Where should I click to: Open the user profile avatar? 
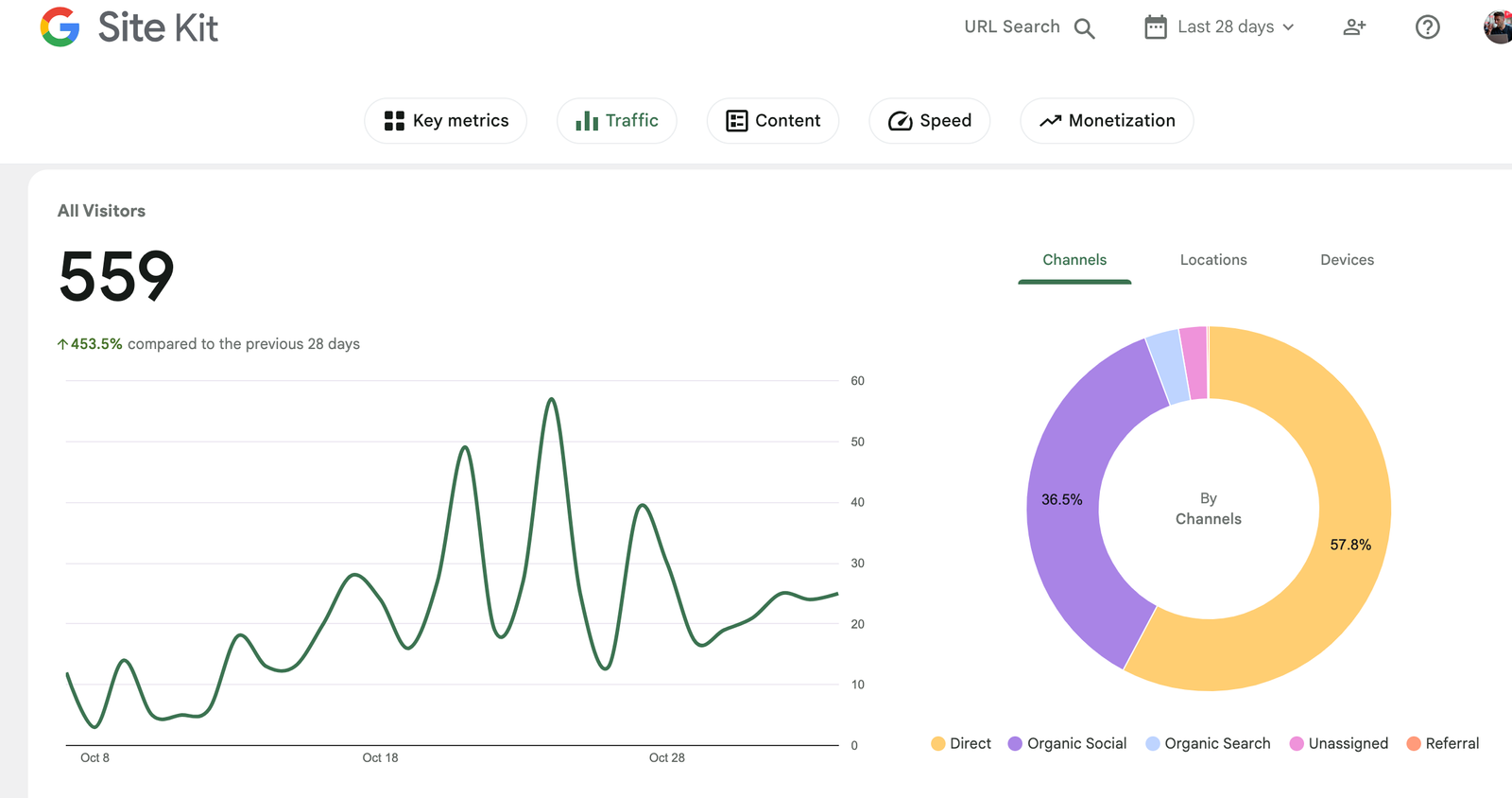[x=1498, y=27]
